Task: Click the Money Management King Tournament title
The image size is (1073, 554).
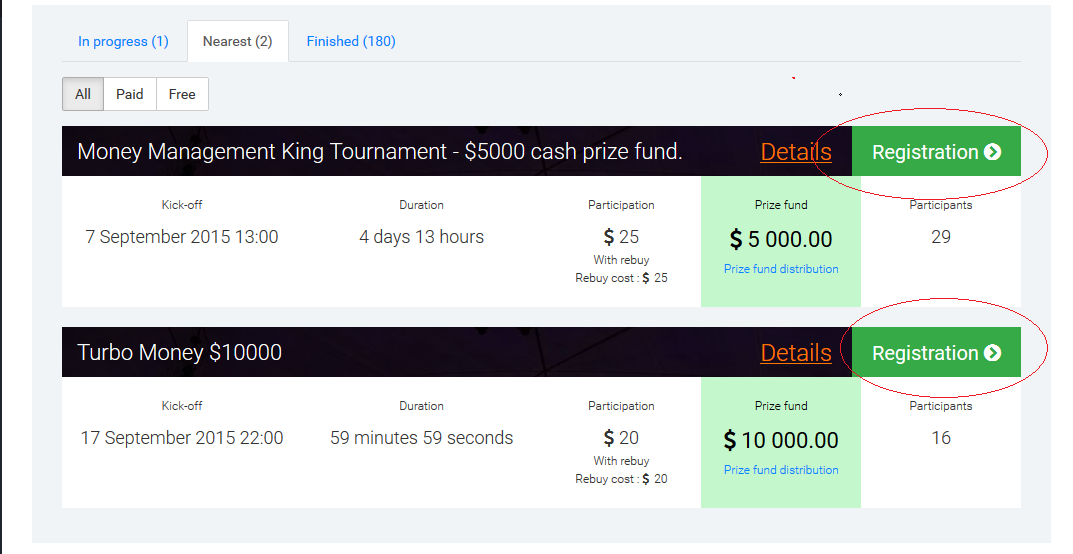Action: coord(380,151)
